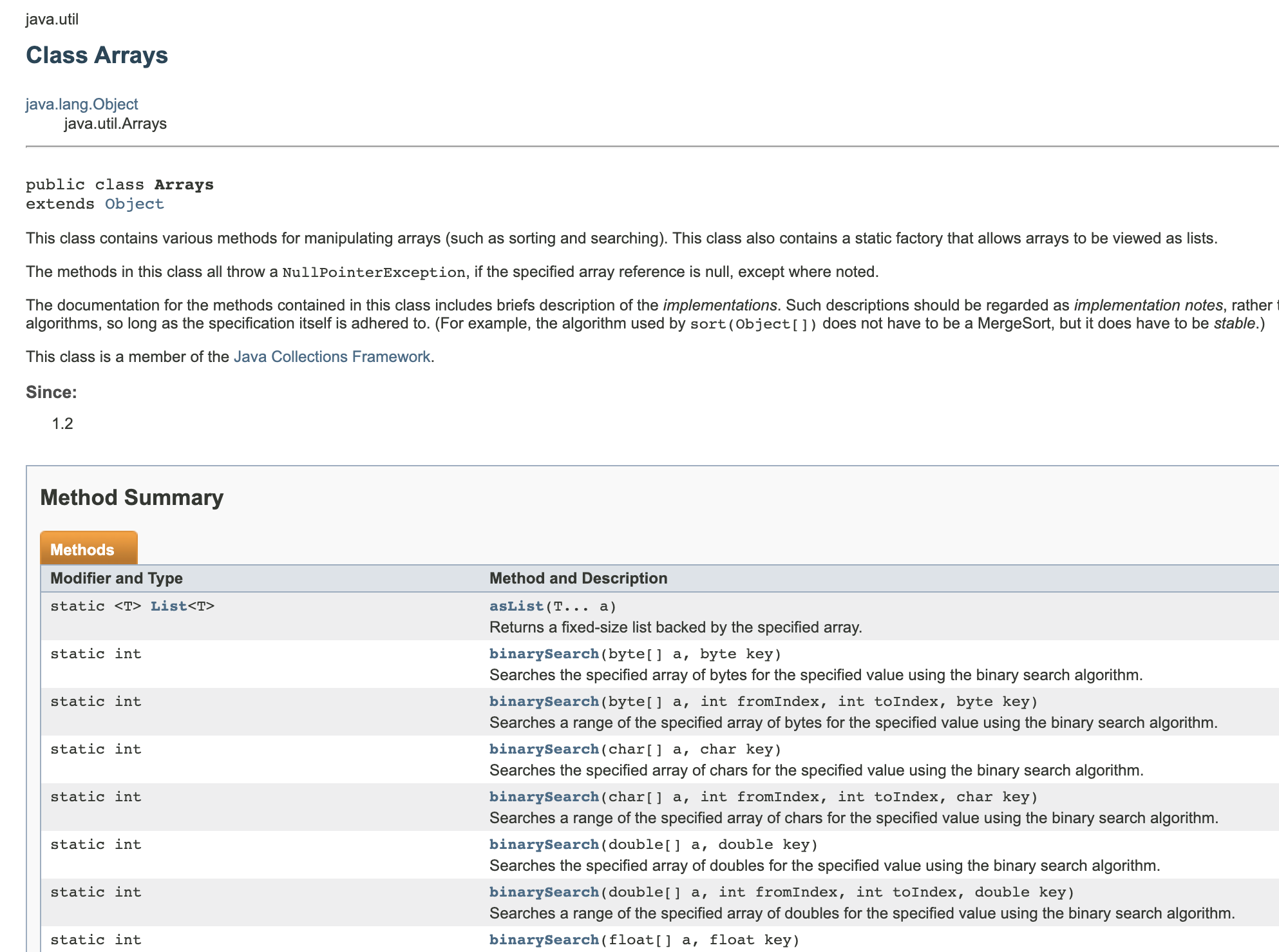1279x952 pixels.
Task: Click the List return type link
Action: 168,606
